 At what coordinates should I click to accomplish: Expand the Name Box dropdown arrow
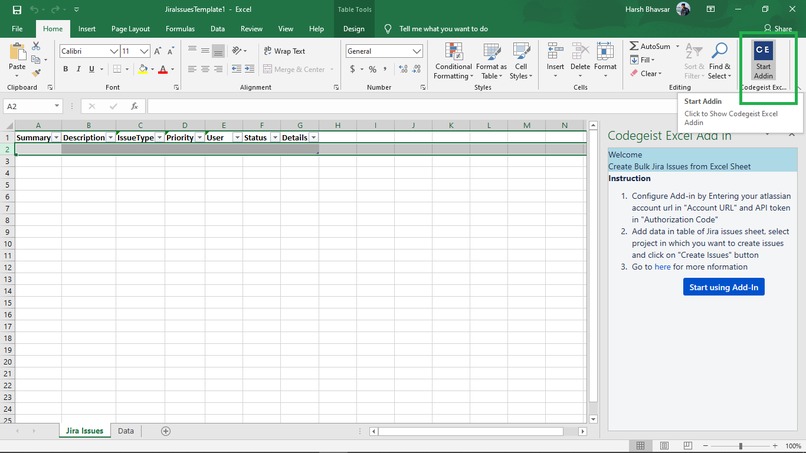(57, 106)
